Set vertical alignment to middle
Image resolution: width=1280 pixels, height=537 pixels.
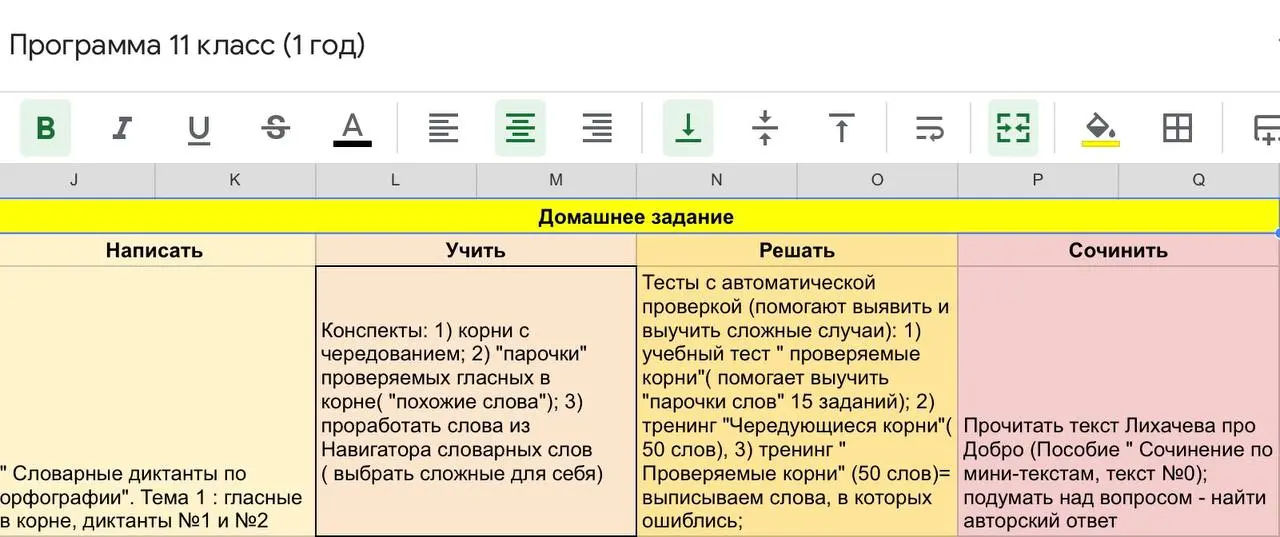(765, 128)
